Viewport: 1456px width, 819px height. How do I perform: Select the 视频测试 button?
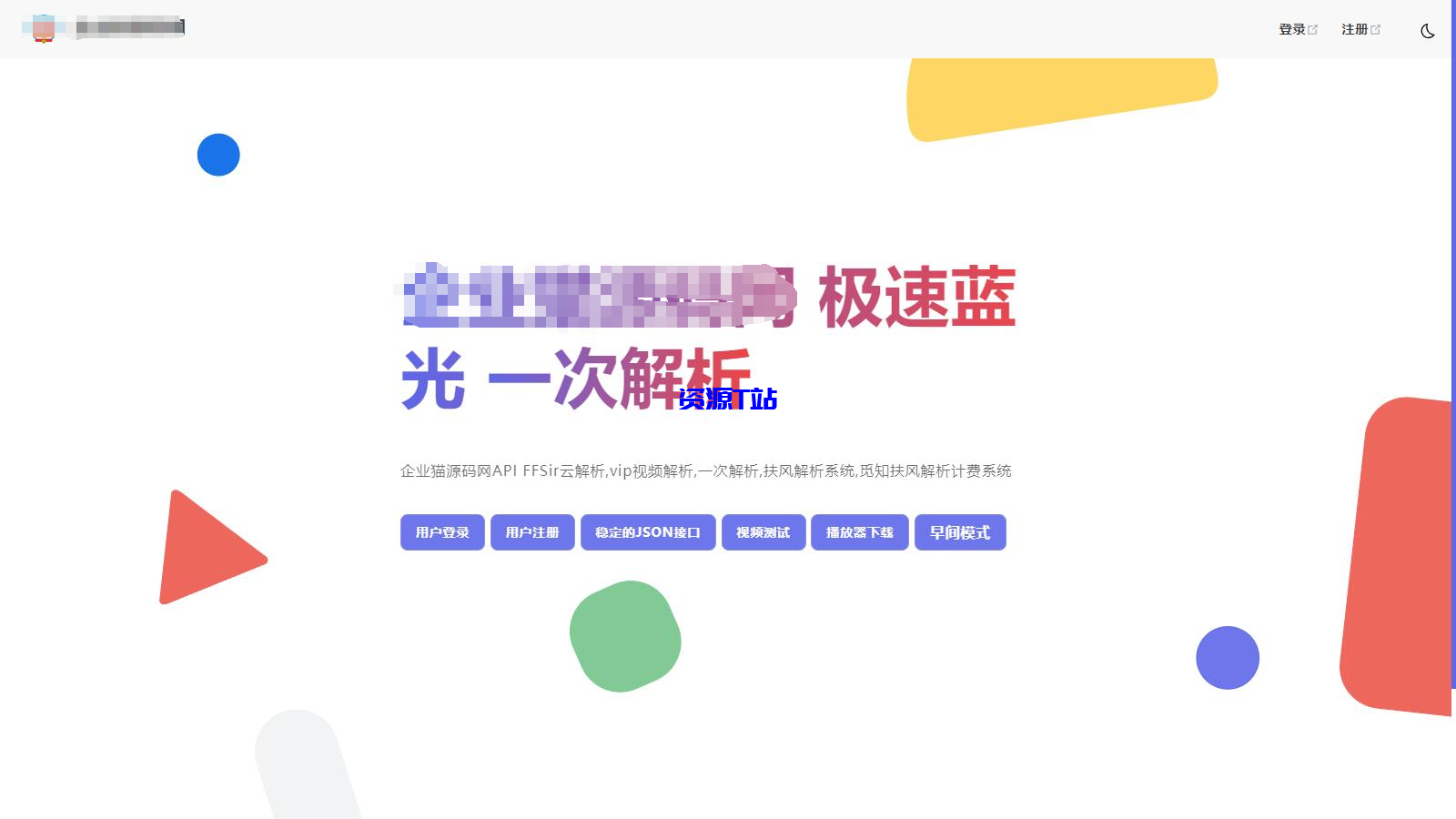tap(763, 532)
